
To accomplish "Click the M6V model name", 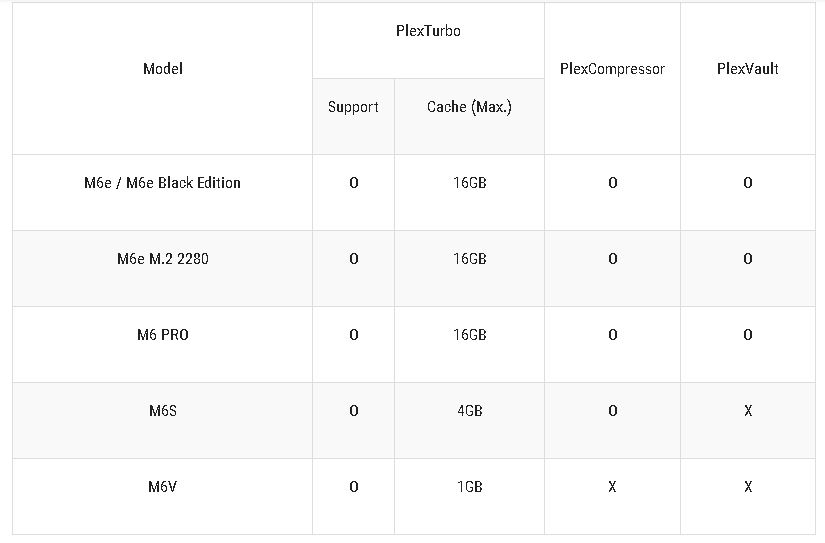I will point(162,487).
